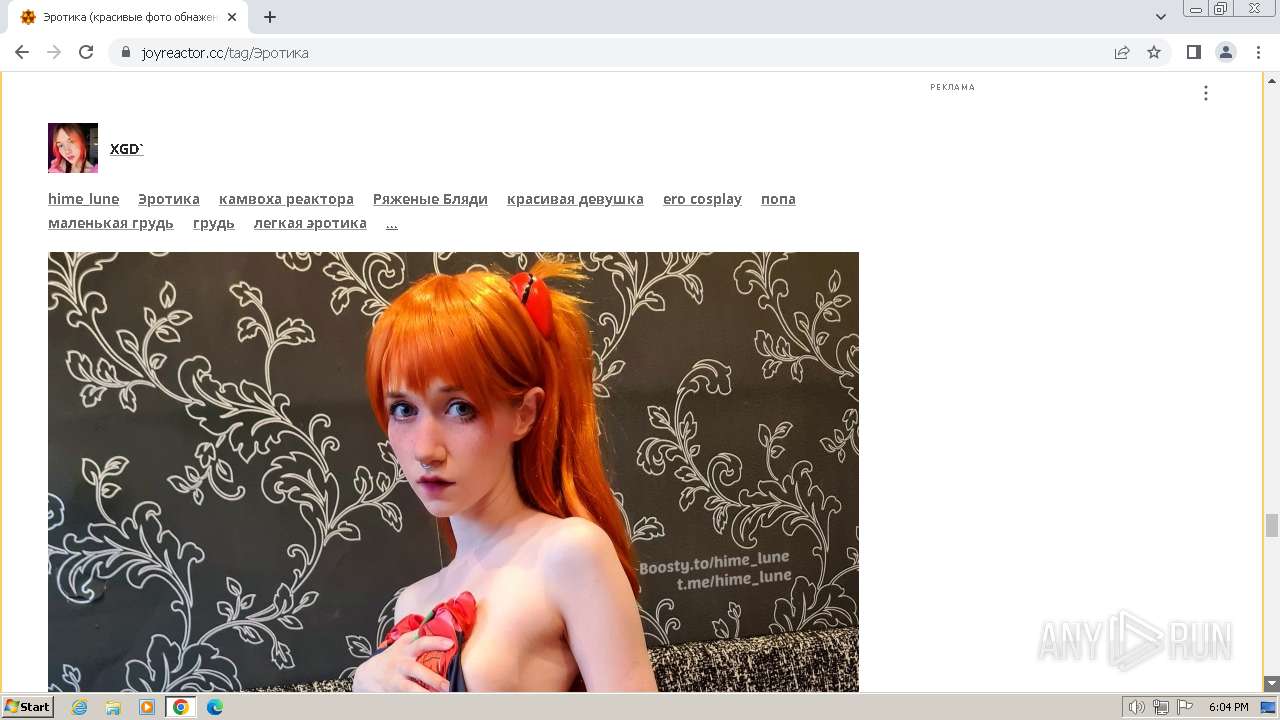Open the hime lune tag
Image resolution: width=1280 pixels, height=720 pixels.
[x=83, y=199]
